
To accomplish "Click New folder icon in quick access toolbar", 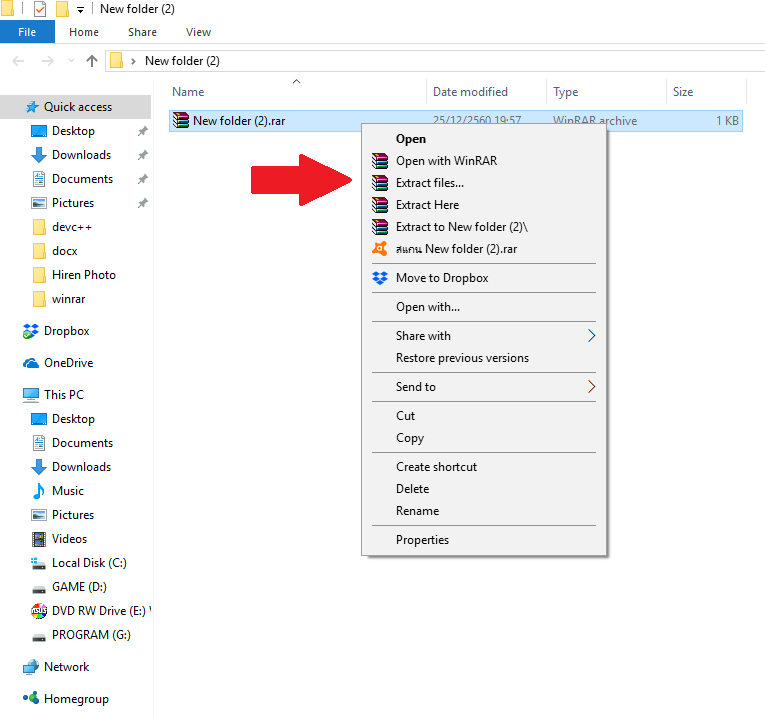I will (62, 9).
